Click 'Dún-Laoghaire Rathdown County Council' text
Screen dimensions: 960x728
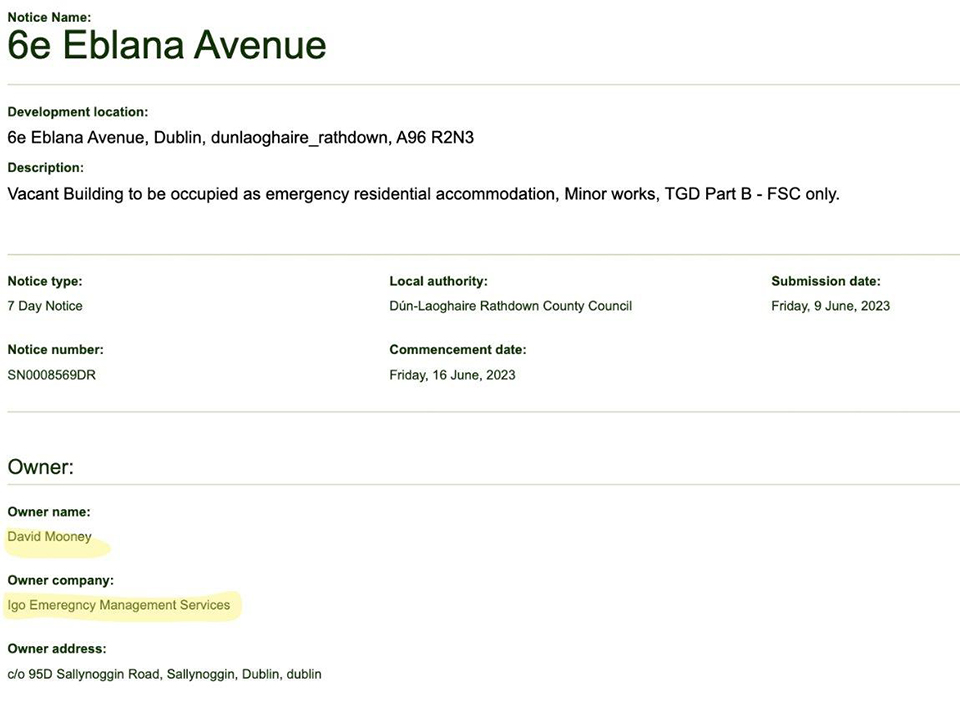[x=510, y=306]
